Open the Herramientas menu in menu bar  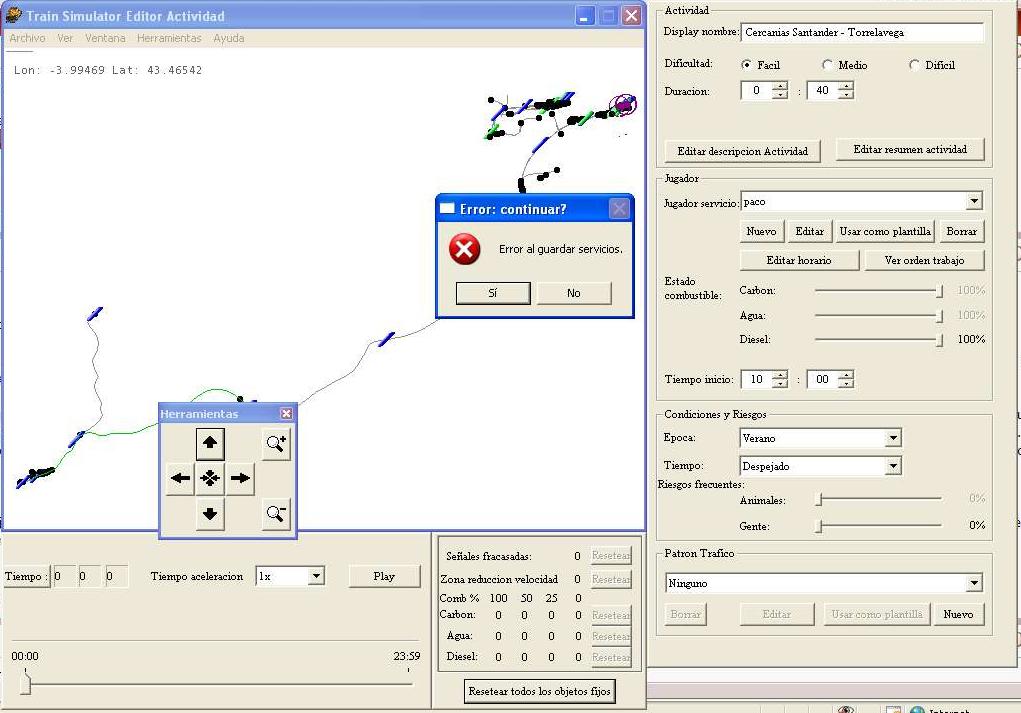(x=169, y=38)
